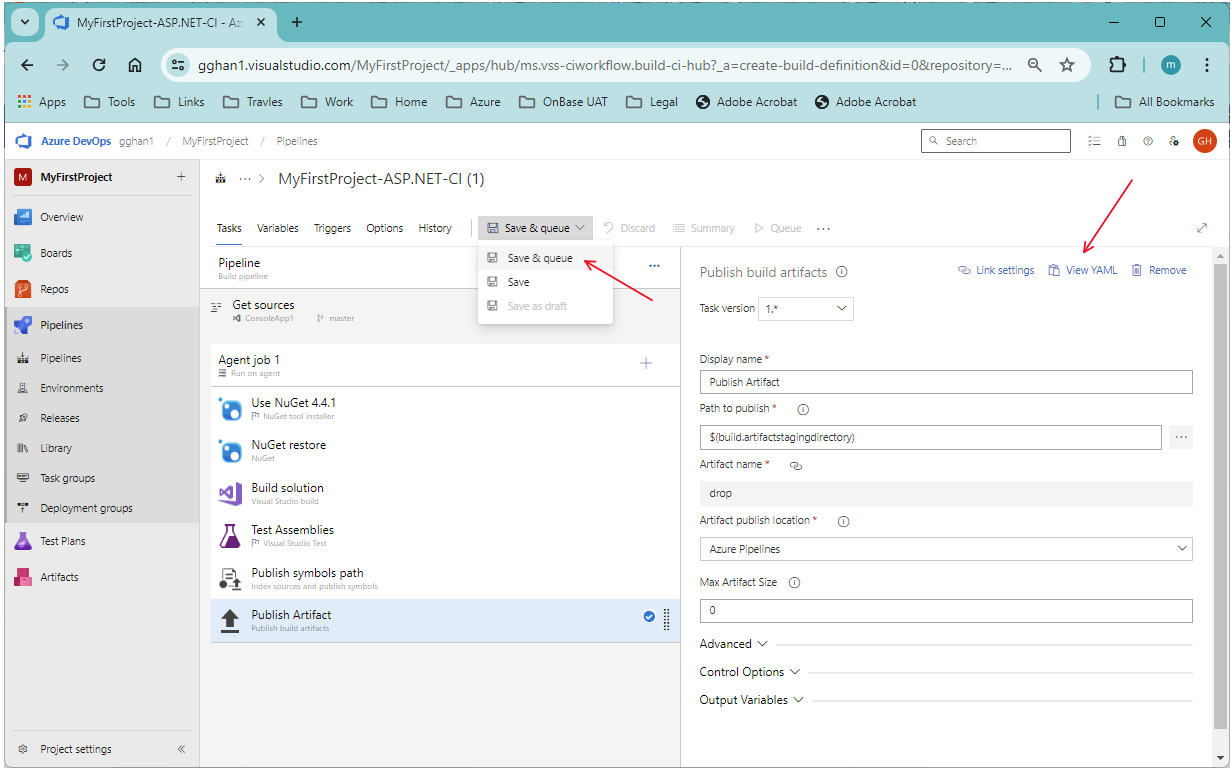Expand the Advanced section
1231x770 pixels.
(x=733, y=644)
